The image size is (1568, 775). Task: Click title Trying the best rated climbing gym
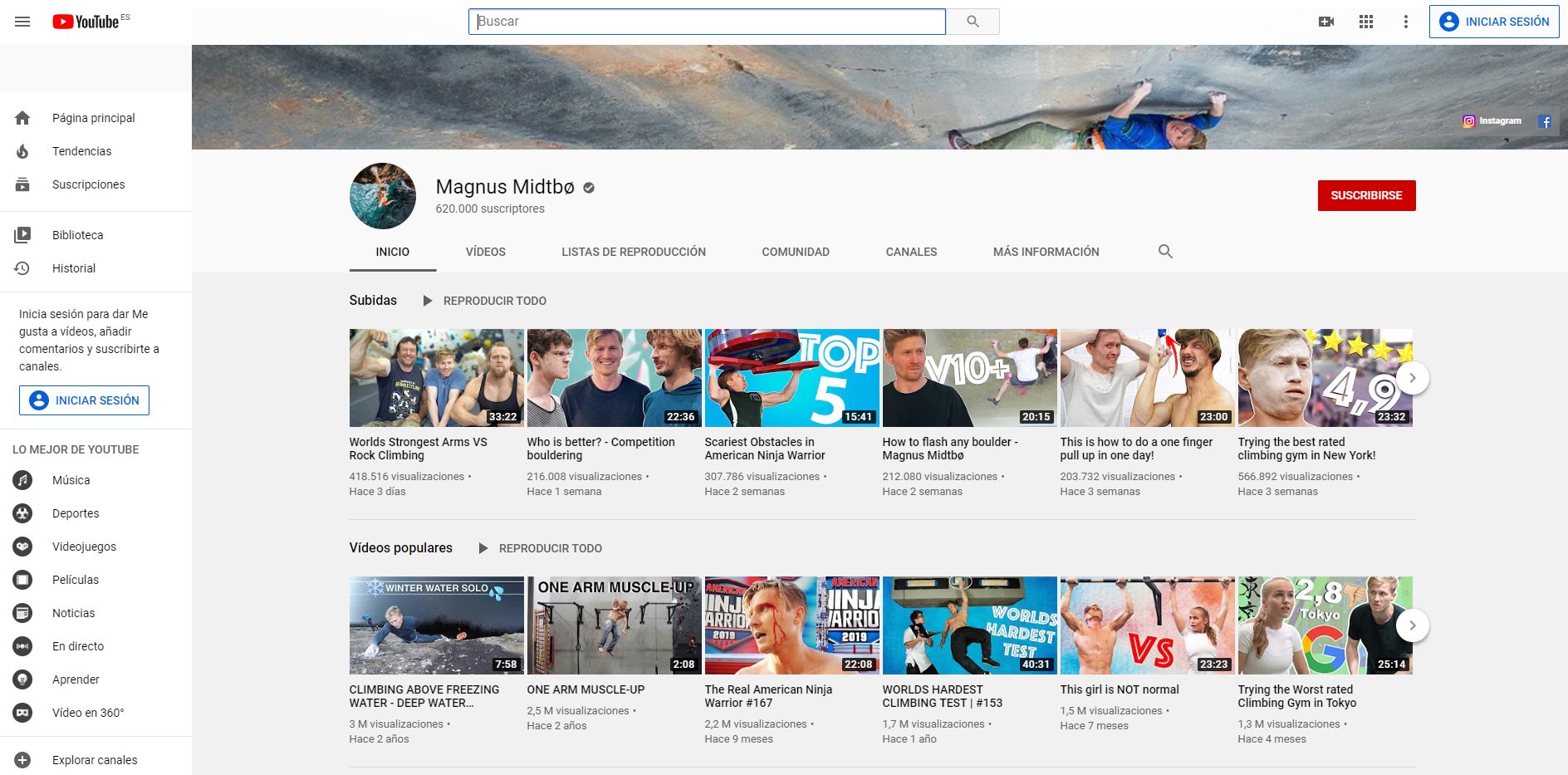[1306, 449]
